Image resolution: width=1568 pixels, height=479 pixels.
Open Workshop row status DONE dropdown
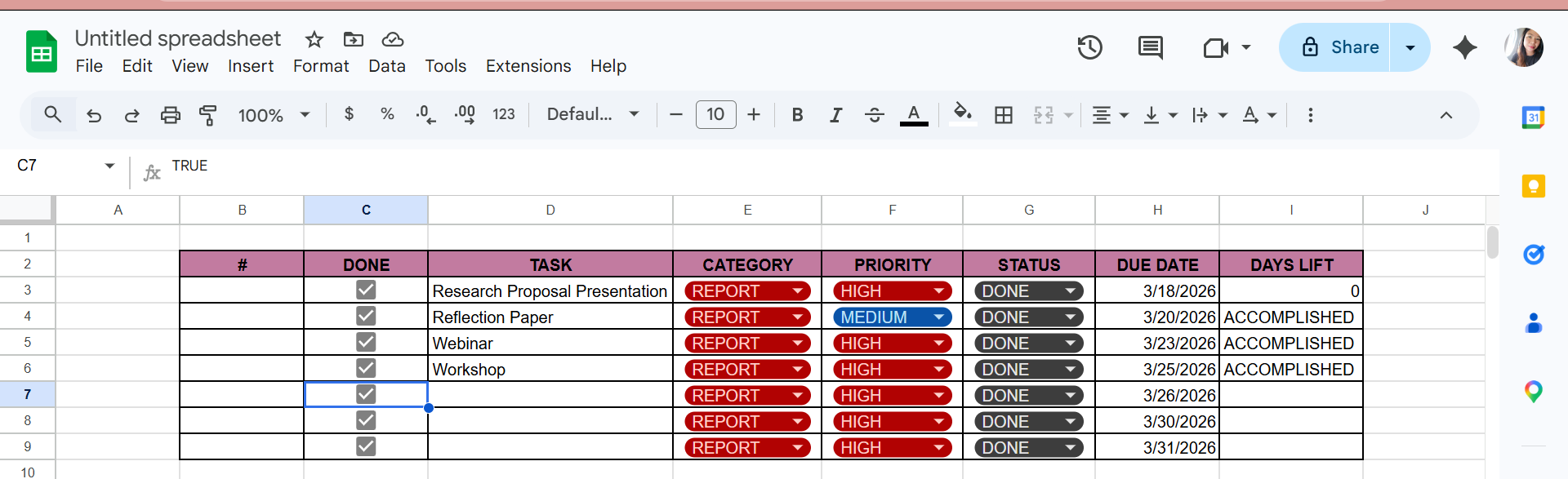pos(1070,369)
